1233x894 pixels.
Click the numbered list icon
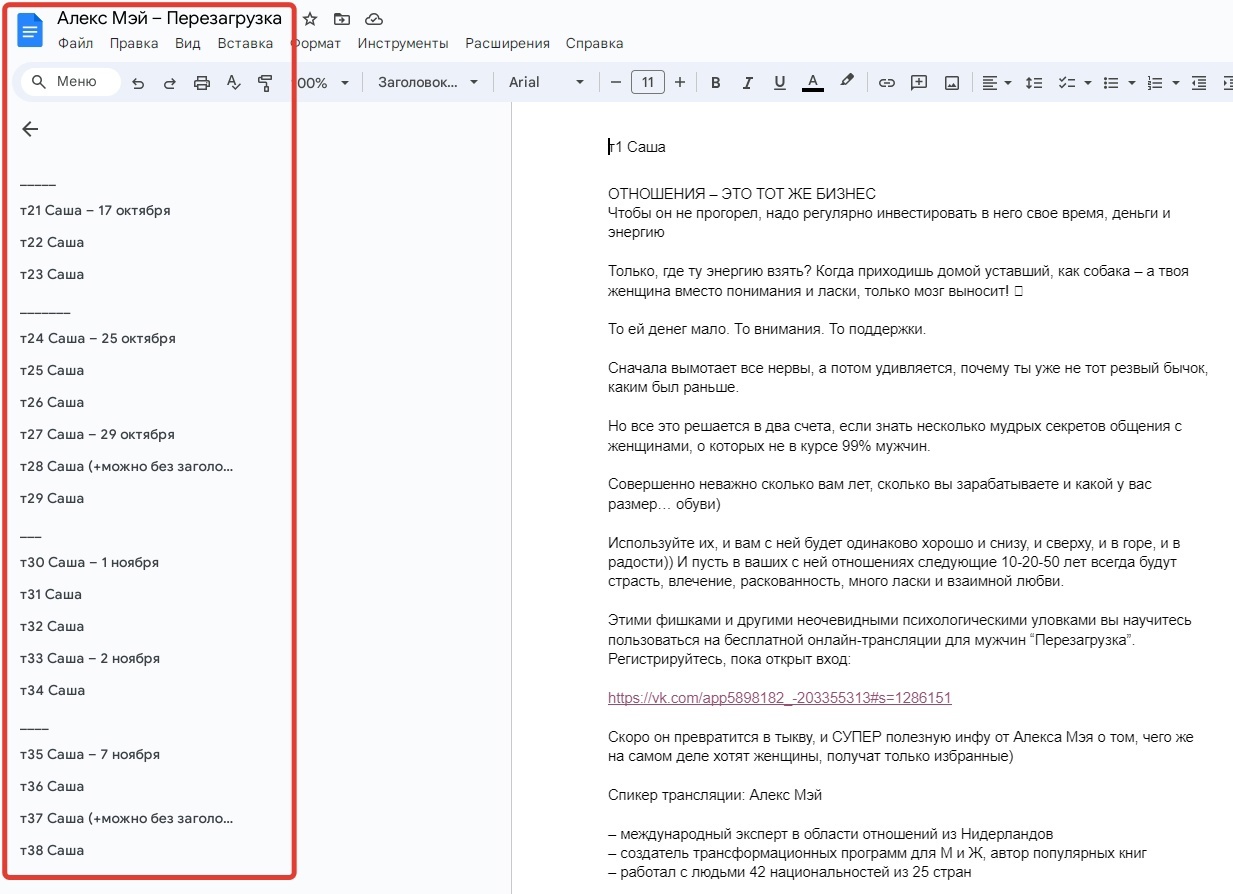click(1155, 83)
